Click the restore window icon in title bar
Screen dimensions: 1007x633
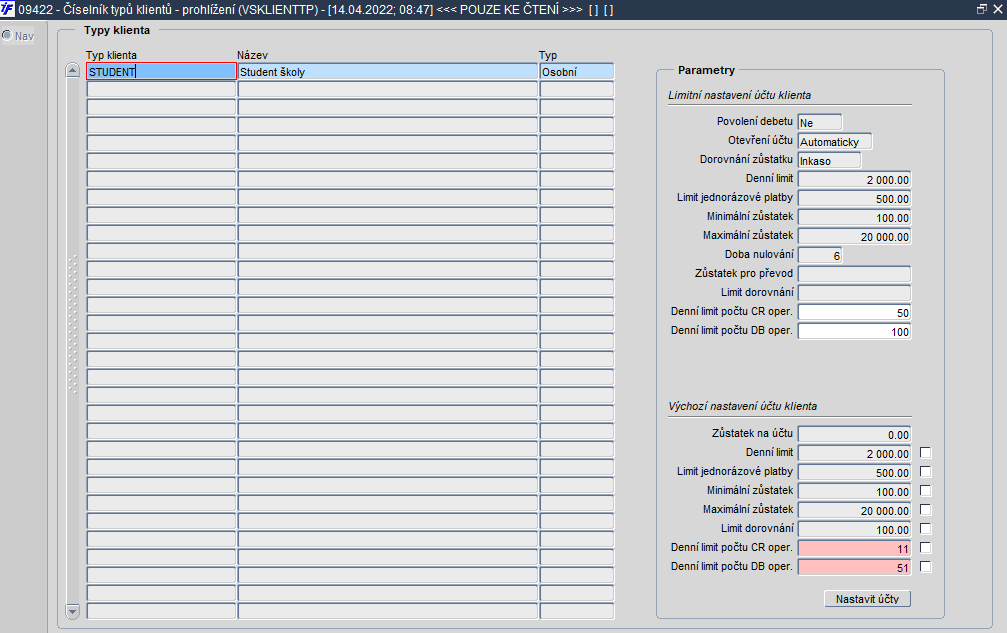(981, 9)
